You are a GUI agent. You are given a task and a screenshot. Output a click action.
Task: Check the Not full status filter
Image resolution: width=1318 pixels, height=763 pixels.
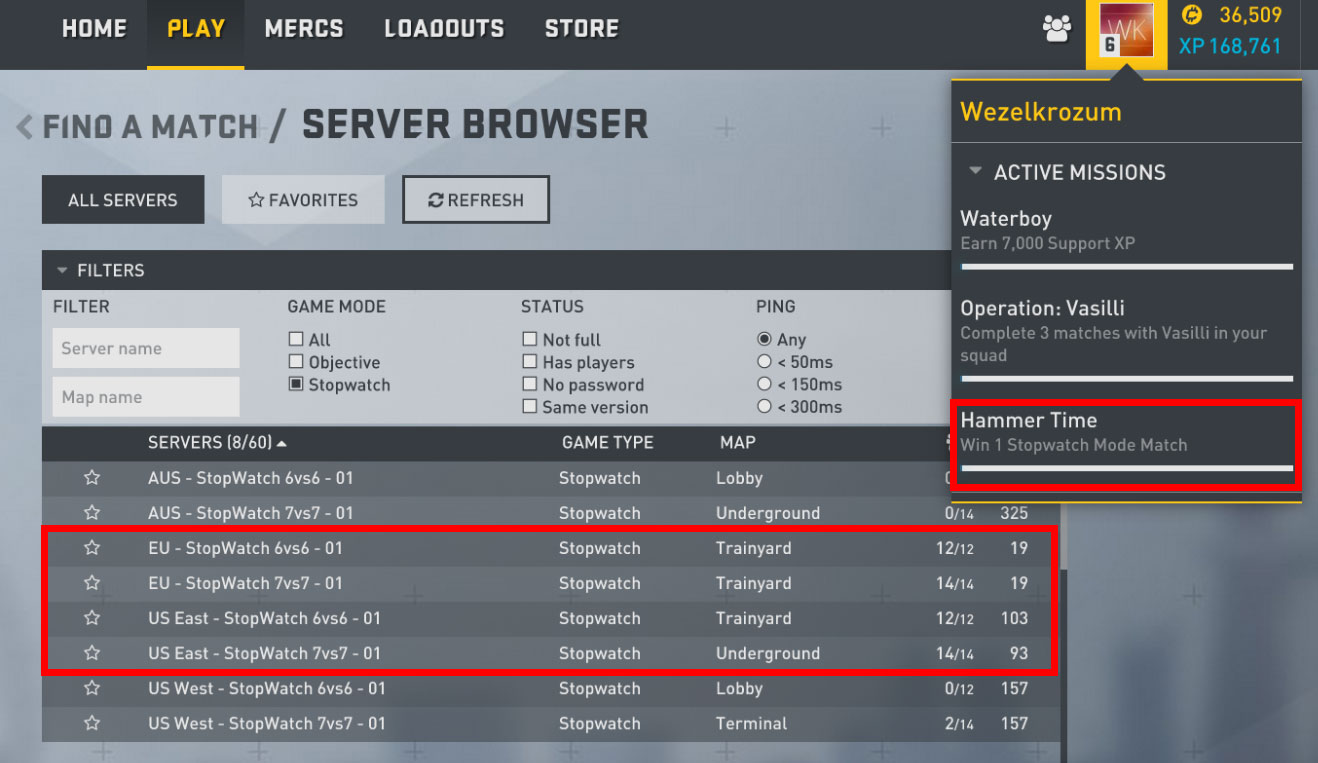click(x=530, y=340)
